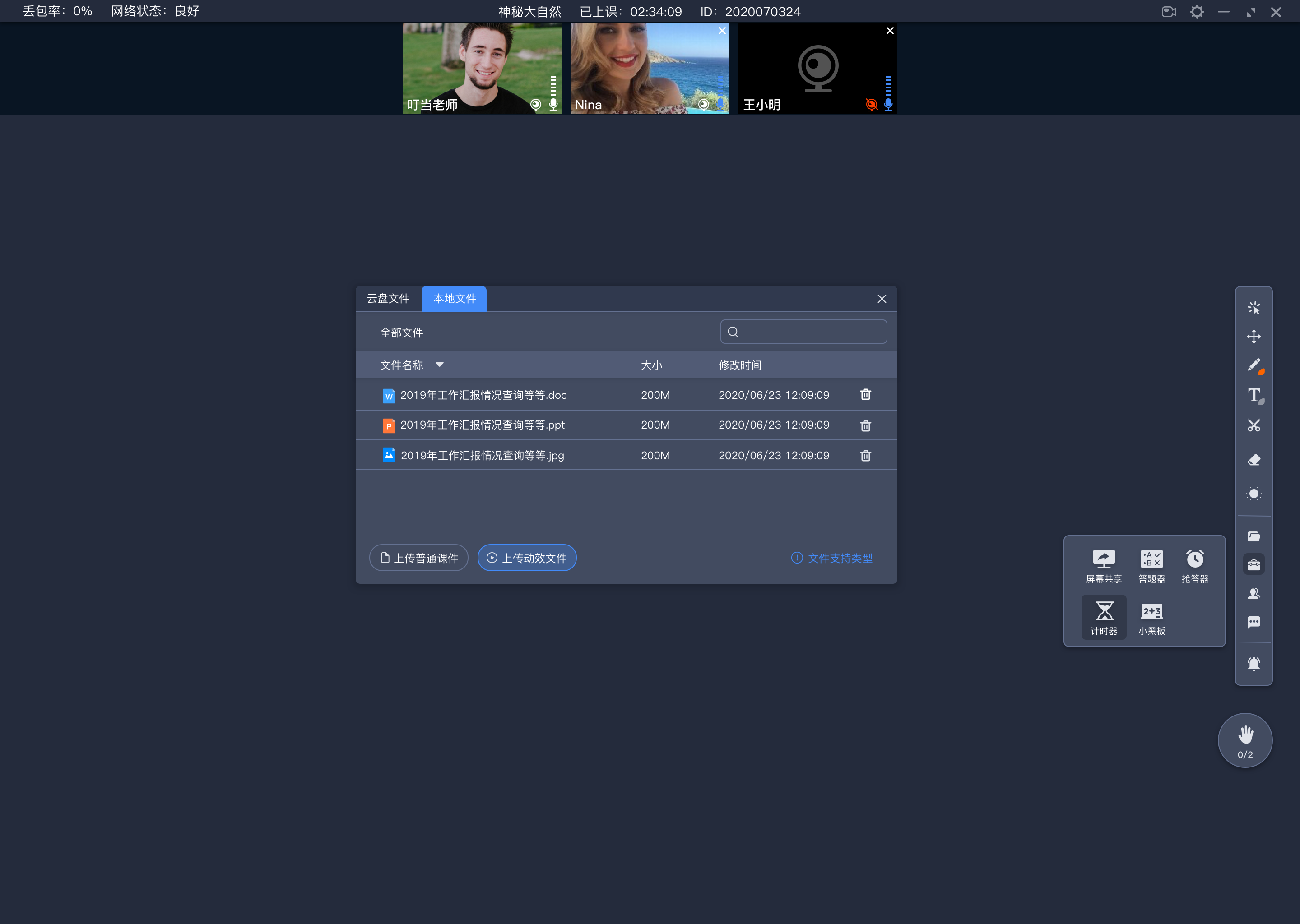Click delete icon for .ppt file
1300x924 pixels.
click(x=865, y=425)
